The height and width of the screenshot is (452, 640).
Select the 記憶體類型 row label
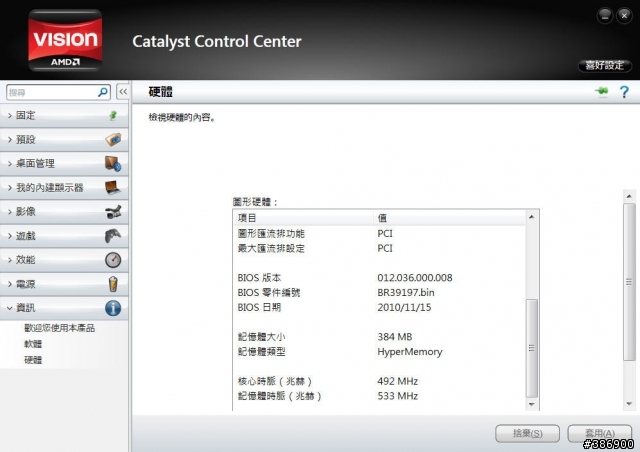coord(261,352)
